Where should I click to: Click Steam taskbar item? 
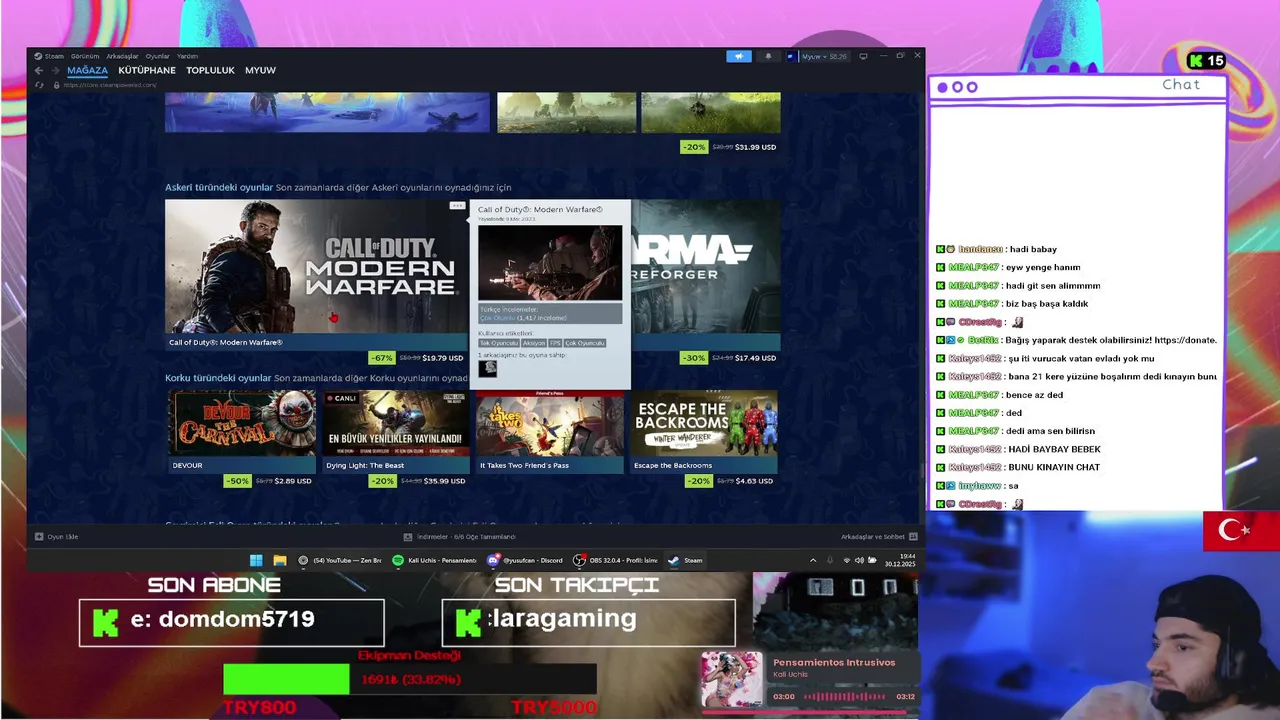click(x=686, y=560)
